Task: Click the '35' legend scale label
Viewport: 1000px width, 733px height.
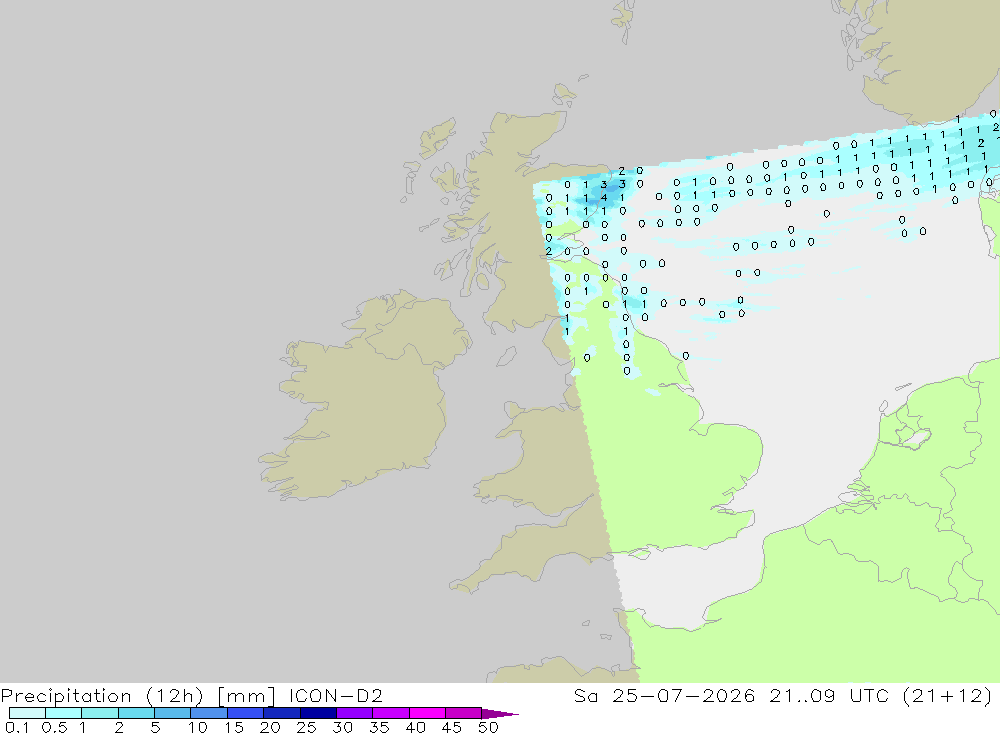Action: (x=379, y=727)
